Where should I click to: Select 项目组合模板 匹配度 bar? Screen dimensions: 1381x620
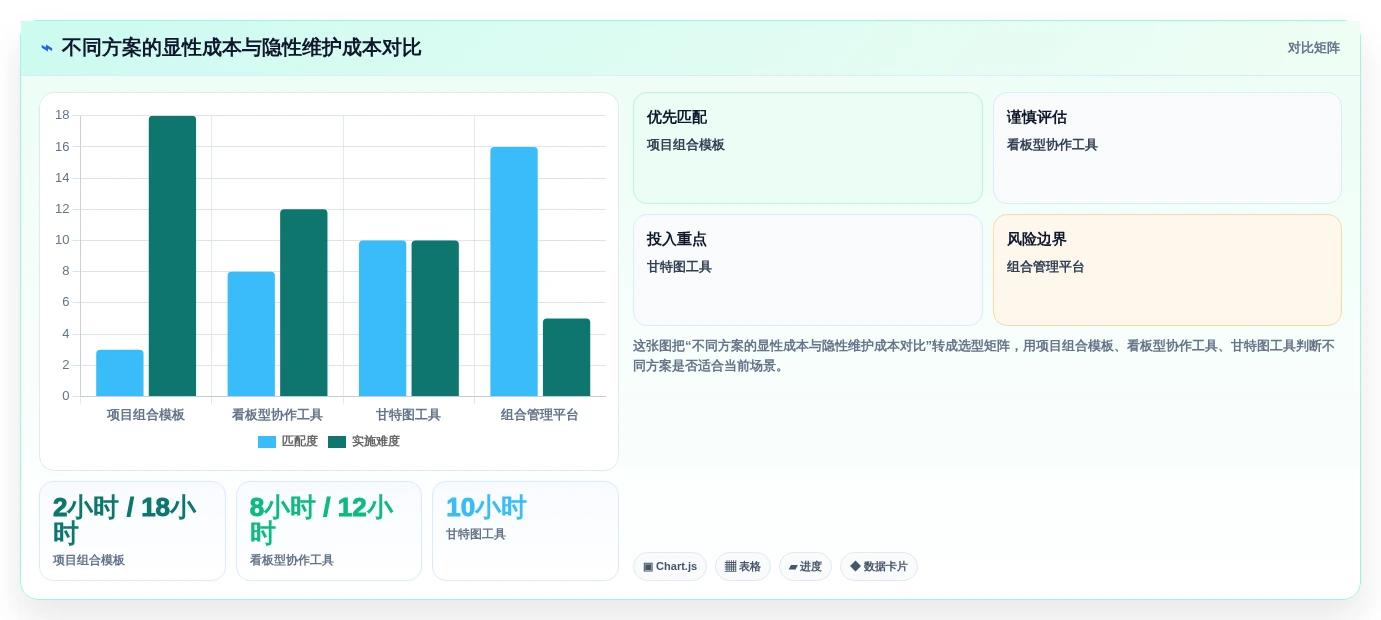coord(120,373)
